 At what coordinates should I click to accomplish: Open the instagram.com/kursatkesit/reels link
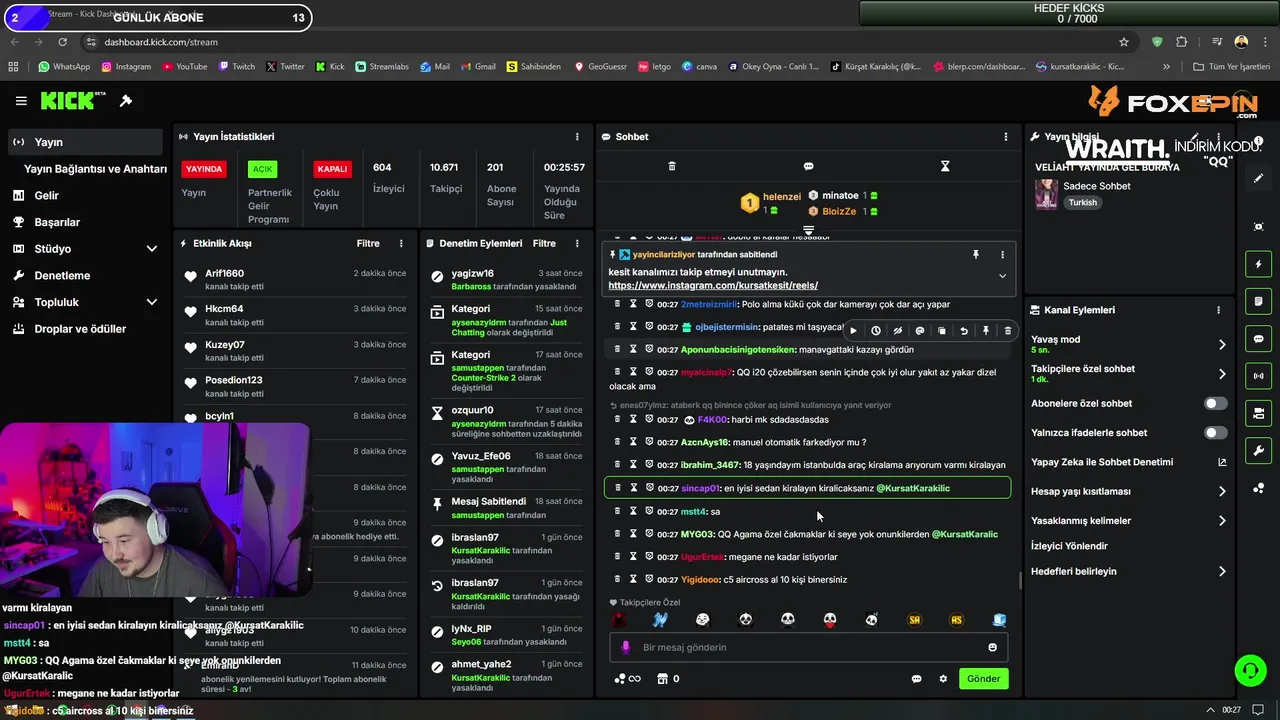pos(713,286)
